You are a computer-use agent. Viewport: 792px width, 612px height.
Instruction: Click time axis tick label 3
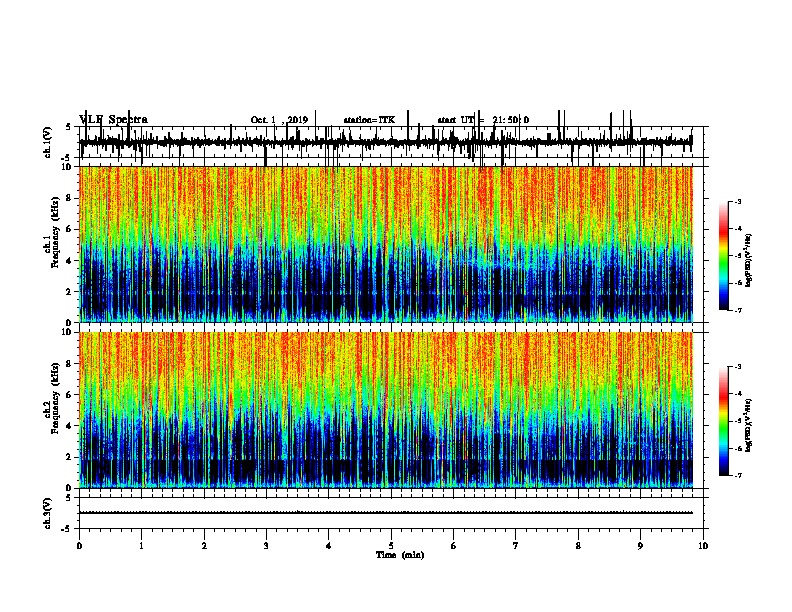266,546
